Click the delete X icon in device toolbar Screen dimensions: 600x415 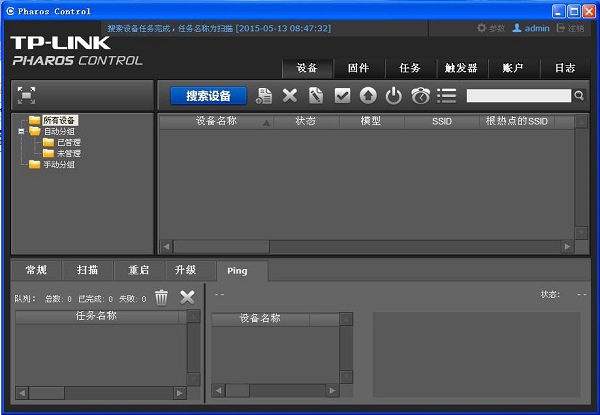(x=290, y=96)
